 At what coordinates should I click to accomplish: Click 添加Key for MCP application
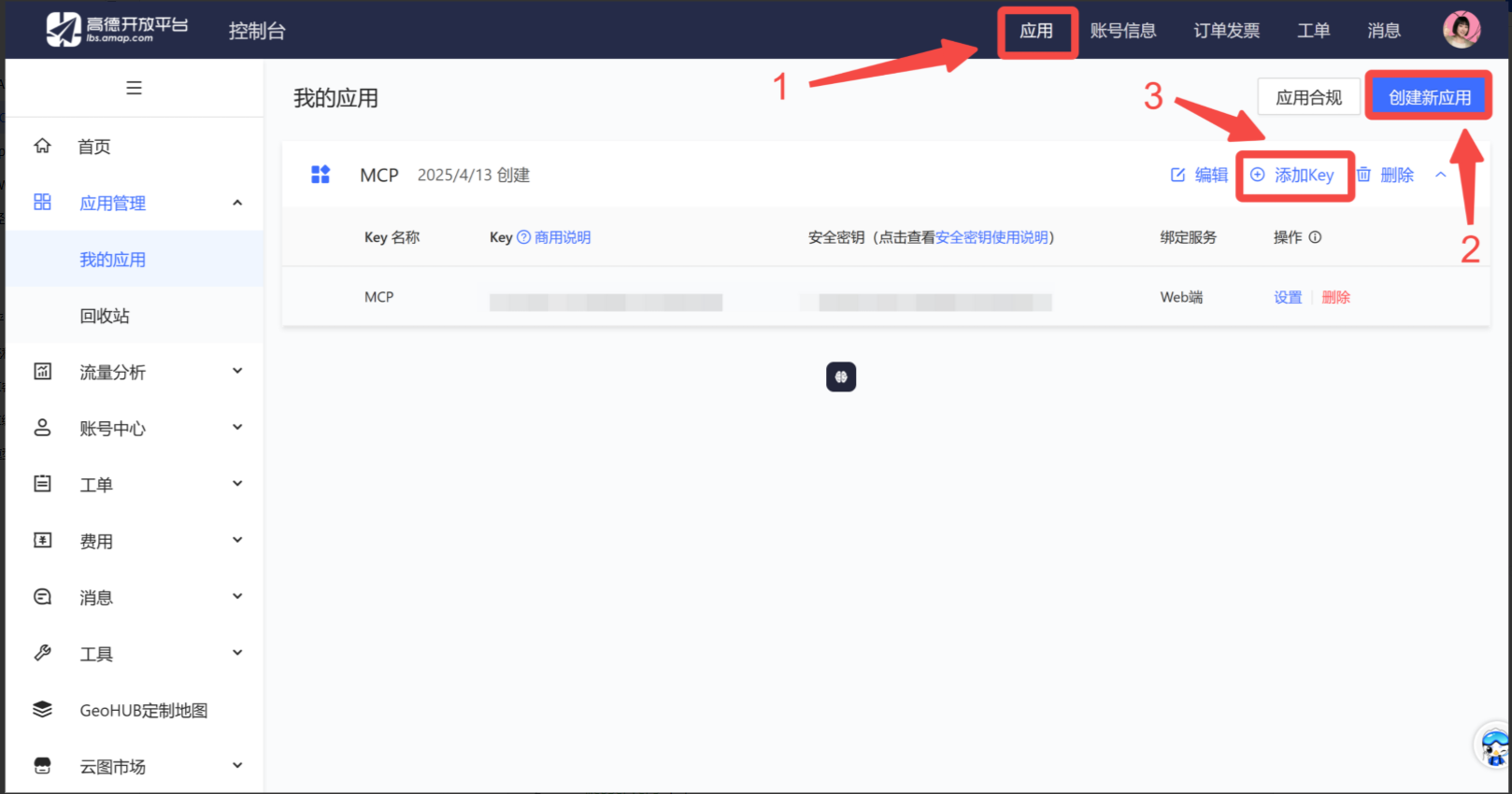(1294, 176)
